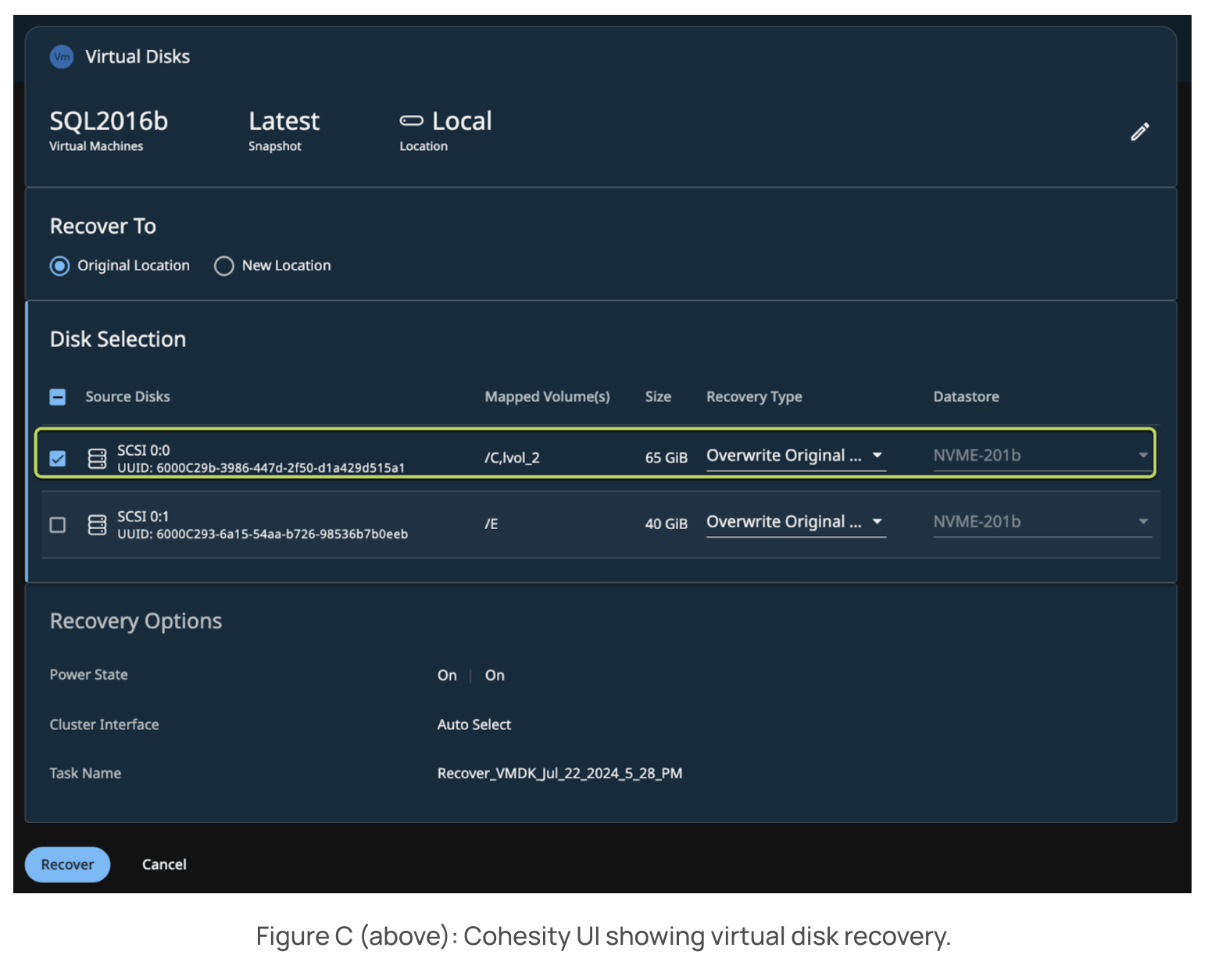Click the Auto Select cluster interface value
Screen dimensions: 1208x980
(474, 724)
